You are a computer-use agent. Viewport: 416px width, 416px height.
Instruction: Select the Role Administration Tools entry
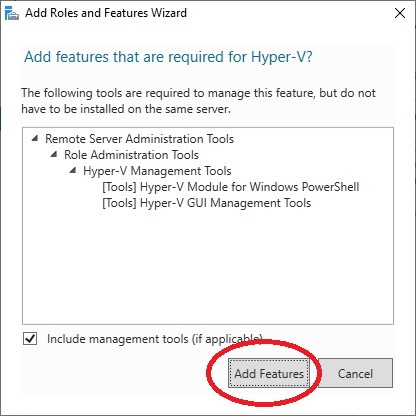coord(131,155)
